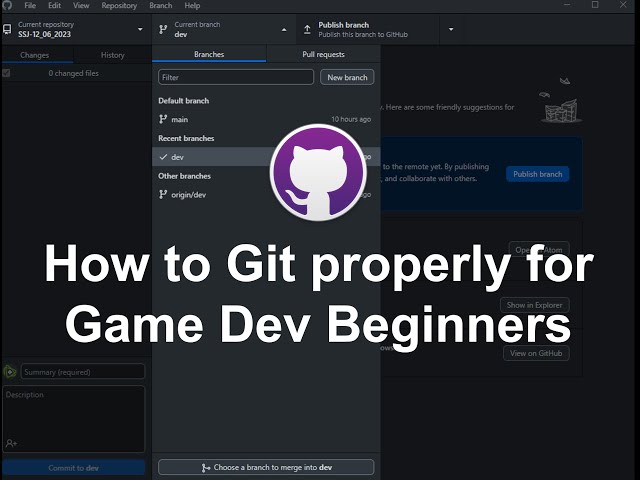Click the checkmark next to dev
Viewport: 640px width, 480px height.
163,157
